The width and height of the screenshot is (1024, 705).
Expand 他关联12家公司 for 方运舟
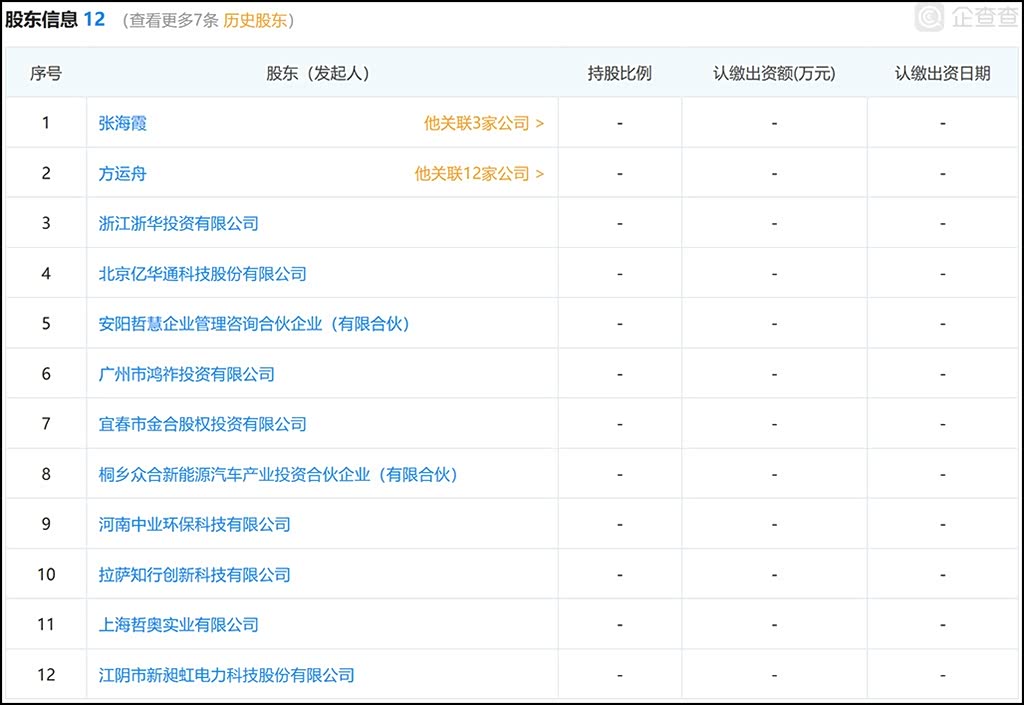pyautogui.click(x=479, y=173)
